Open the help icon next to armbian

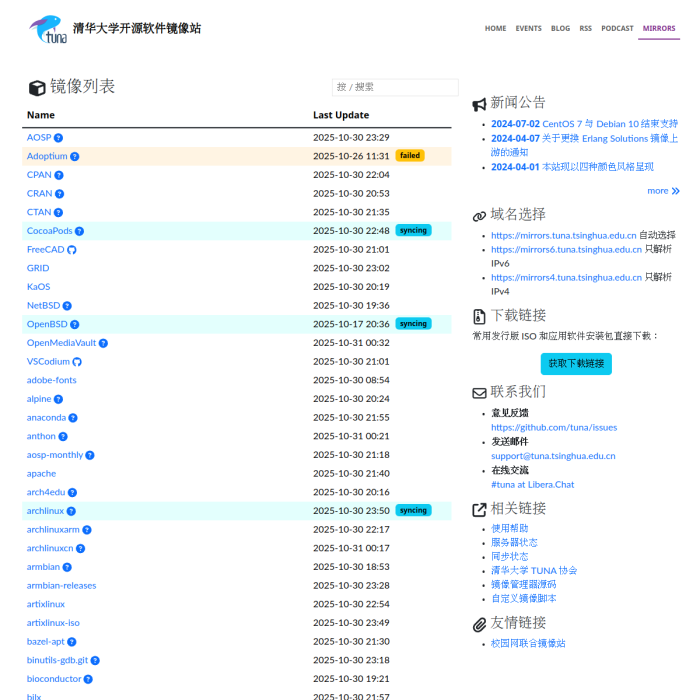click(x=67, y=567)
